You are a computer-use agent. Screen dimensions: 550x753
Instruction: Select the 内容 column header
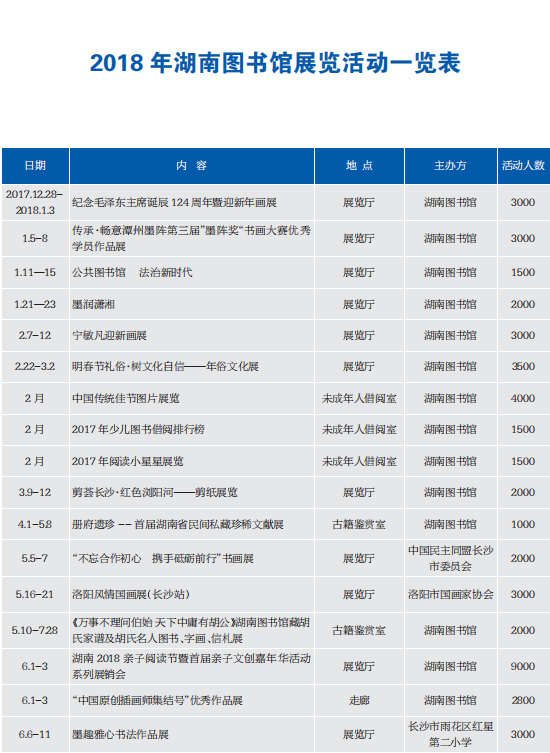click(x=192, y=166)
